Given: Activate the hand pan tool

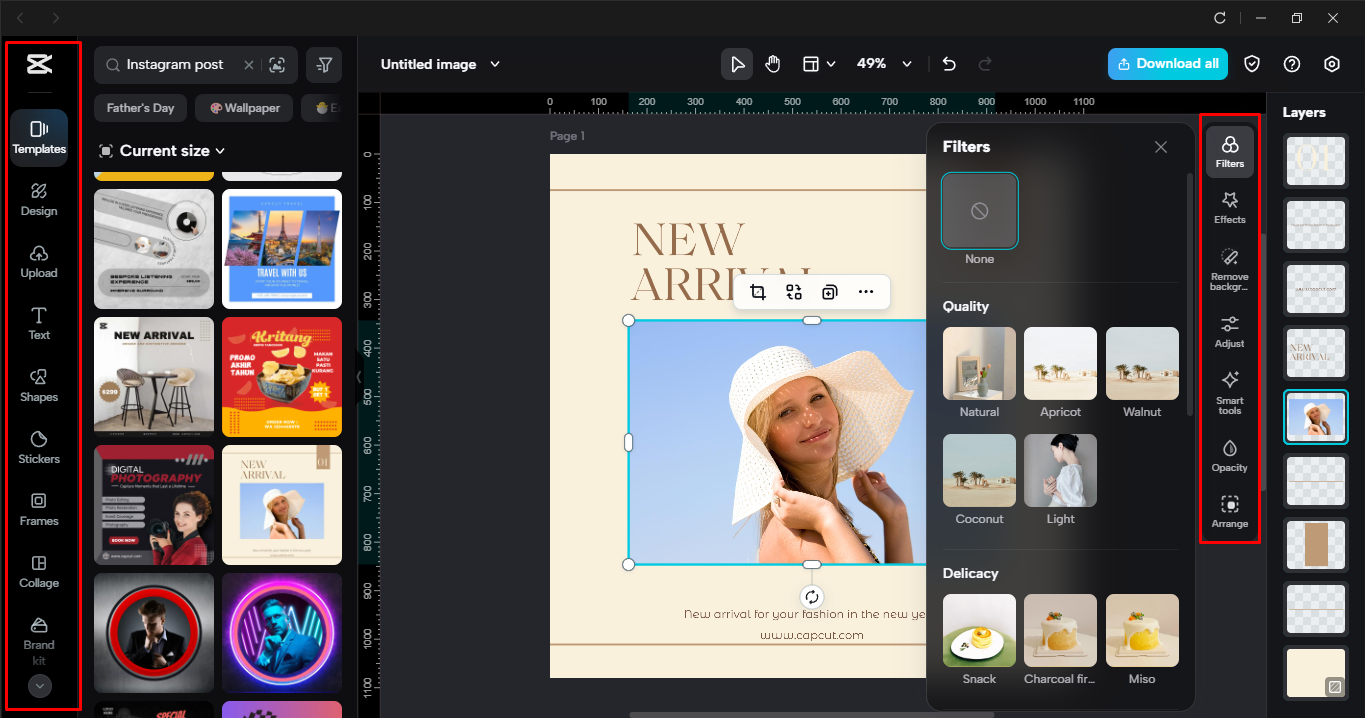Looking at the screenshot, I should pos(772,63).
